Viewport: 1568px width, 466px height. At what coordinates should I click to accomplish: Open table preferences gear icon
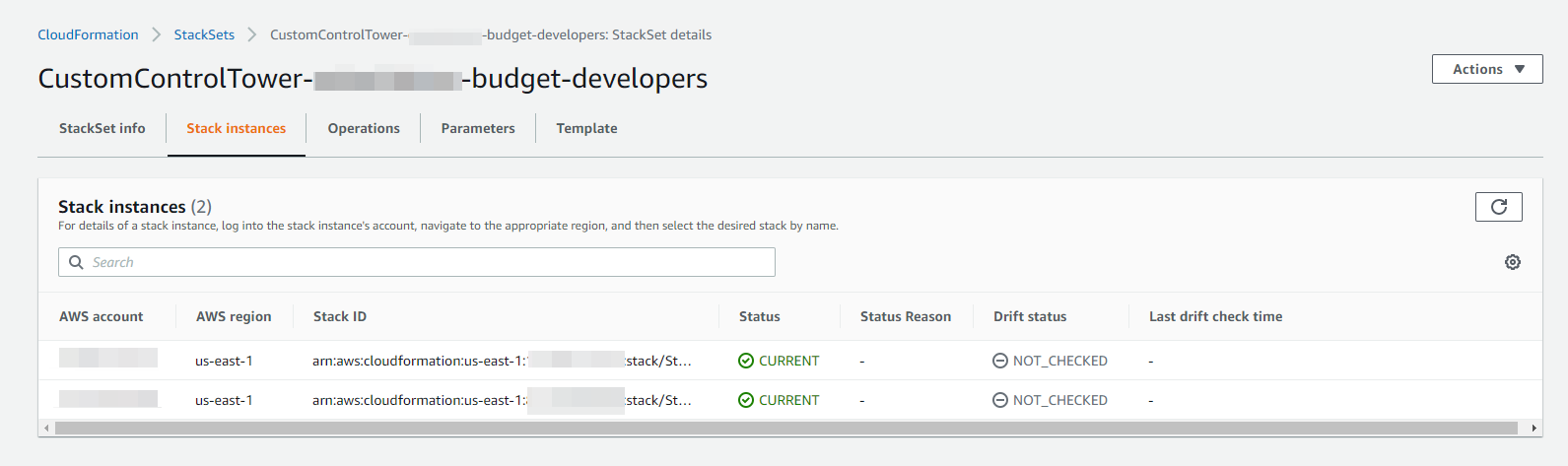click(1513, 262)
